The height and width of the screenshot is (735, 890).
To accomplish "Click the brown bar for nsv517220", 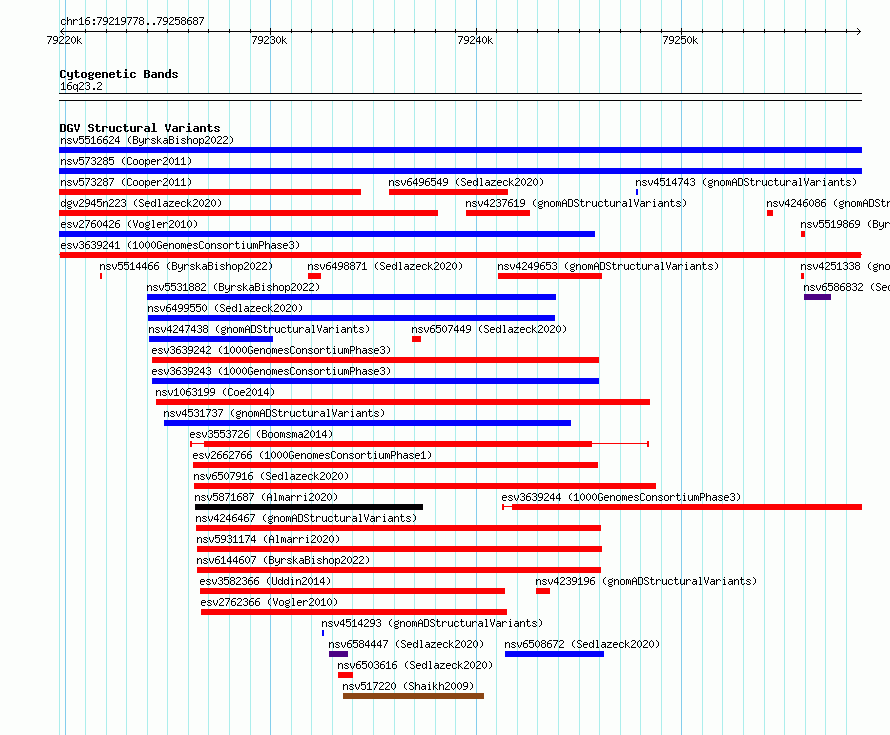I will [x=413, y=696].
